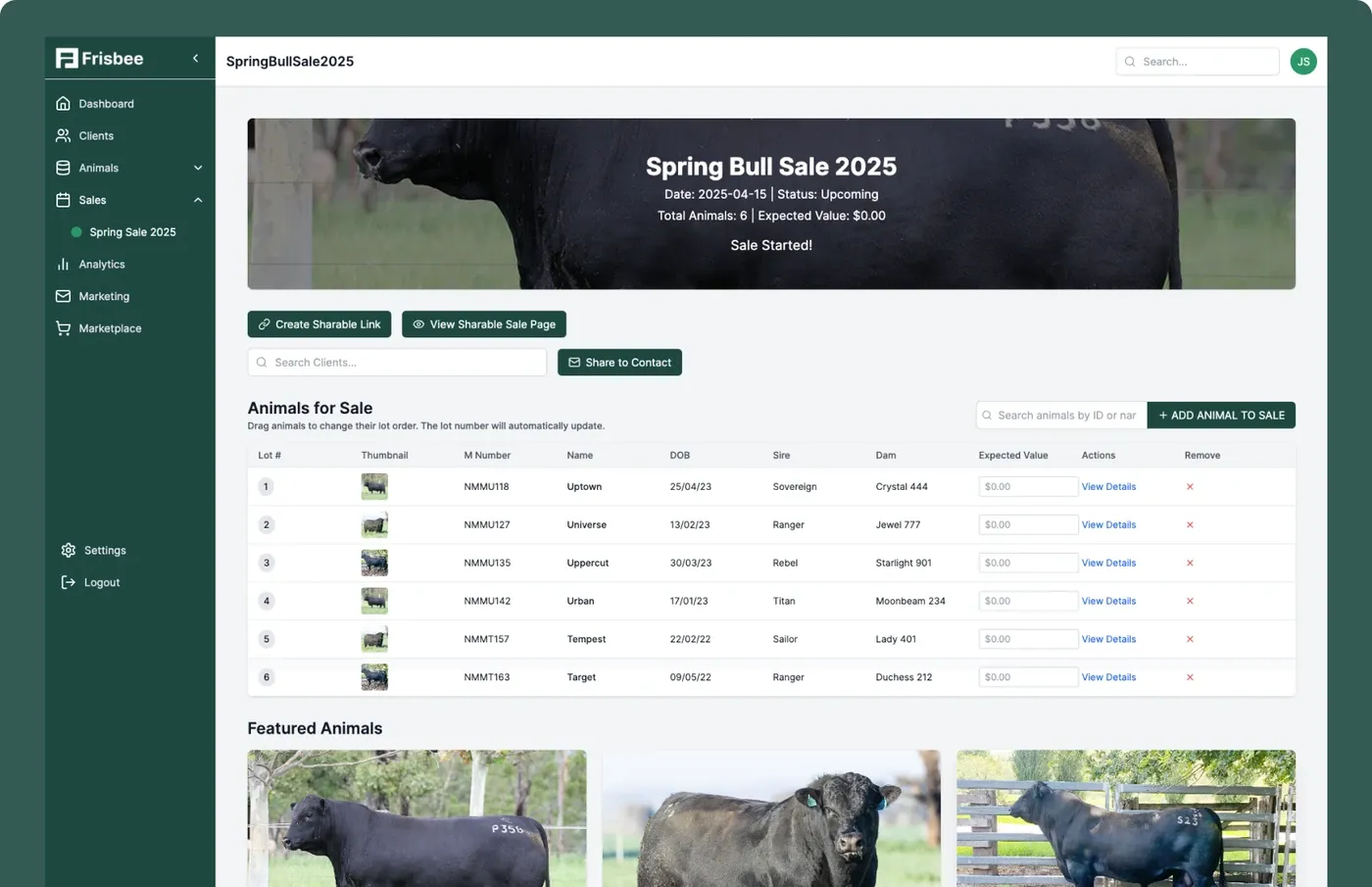The height and width of the screenshot is (887, 1372).
Task: Open View Details for Uppercut
Action: coord(1108,564)
